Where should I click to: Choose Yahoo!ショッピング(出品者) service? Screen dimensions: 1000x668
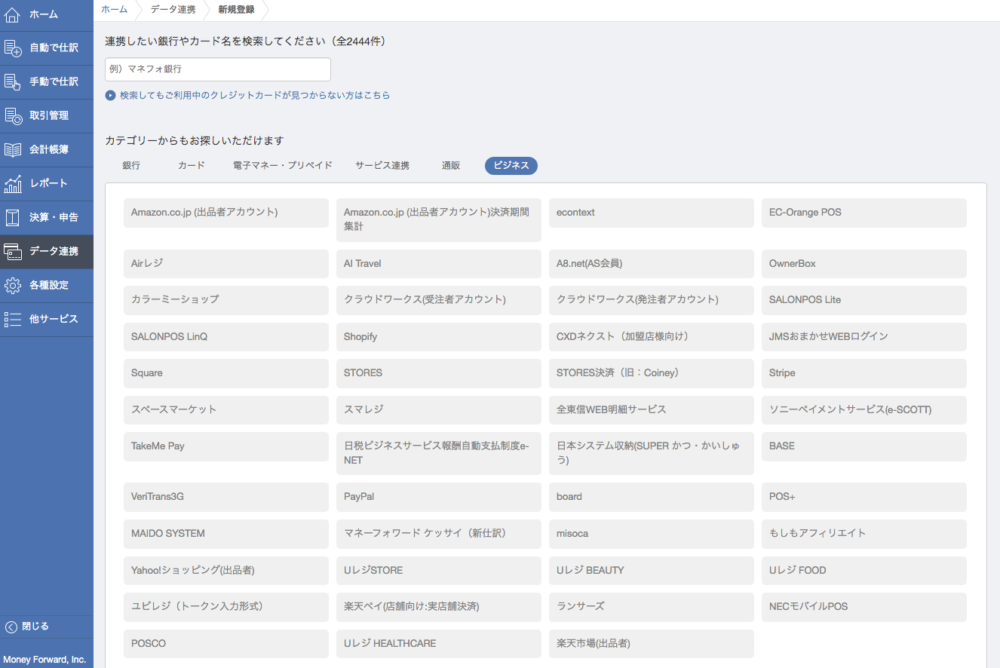coord(226,570)
